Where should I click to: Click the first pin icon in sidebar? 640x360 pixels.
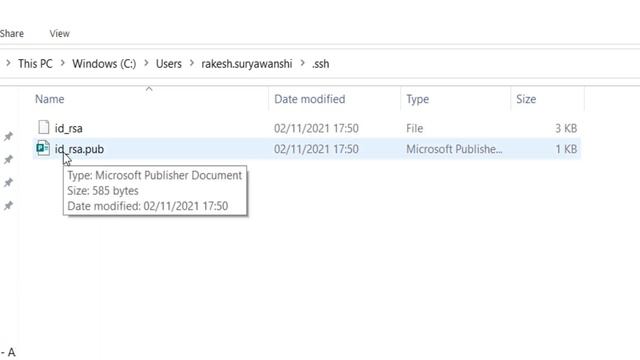[x=8, y=136]
